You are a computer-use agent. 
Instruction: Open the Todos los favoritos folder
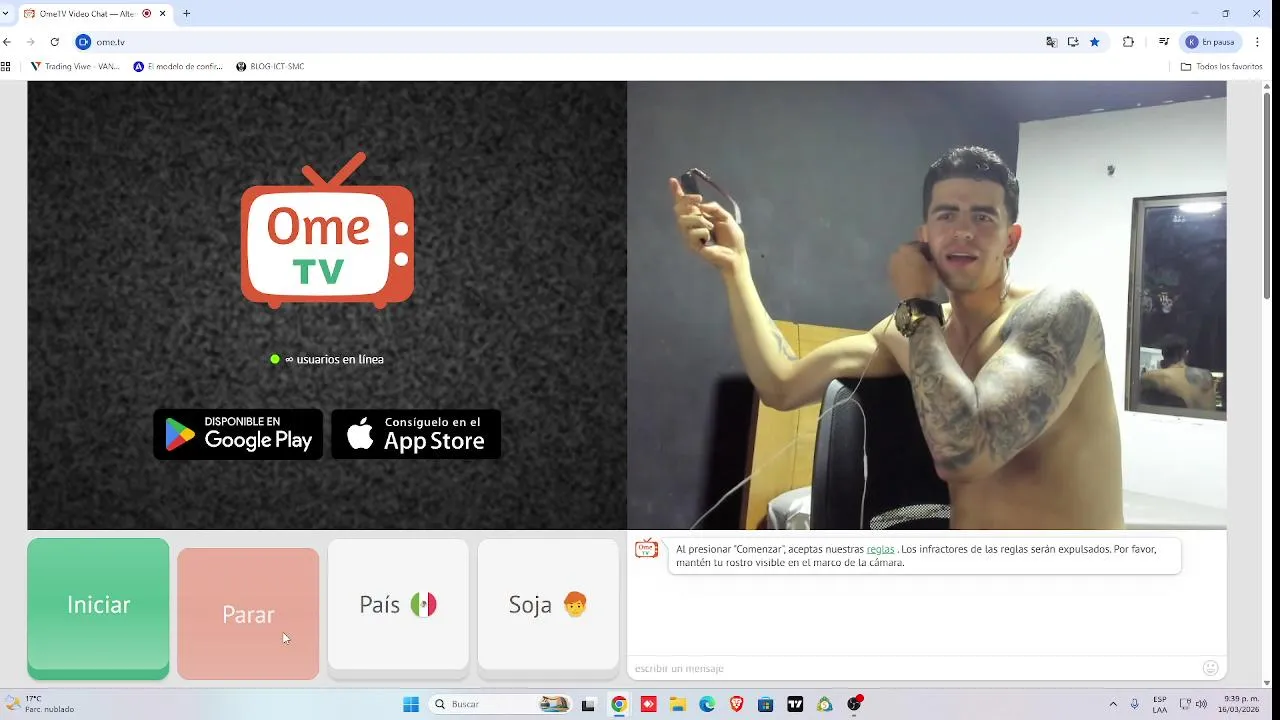point(1221,67)
